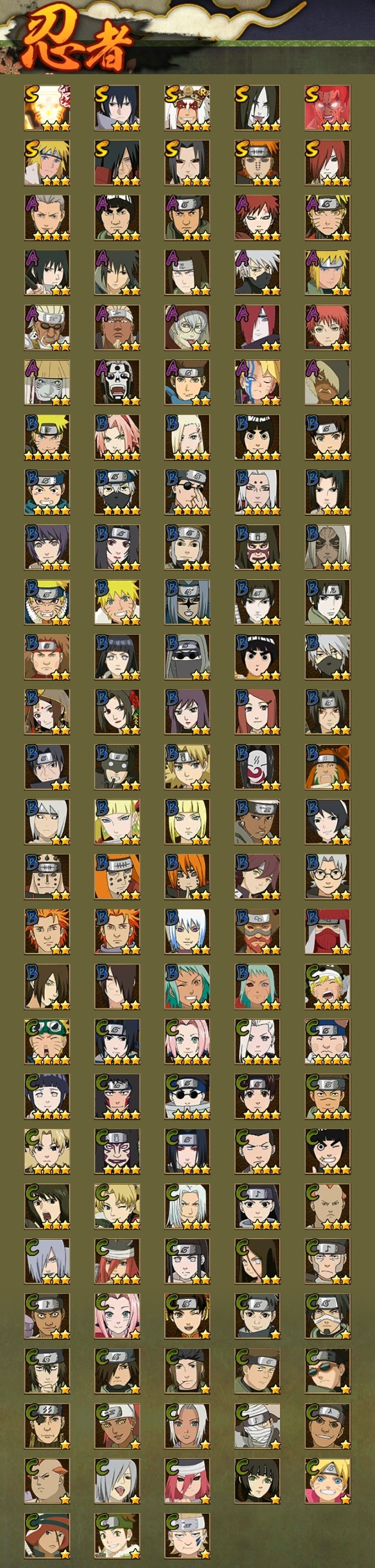Choose the S-rank Sage Jiraiya with red face lines

(x=187, y=108)
